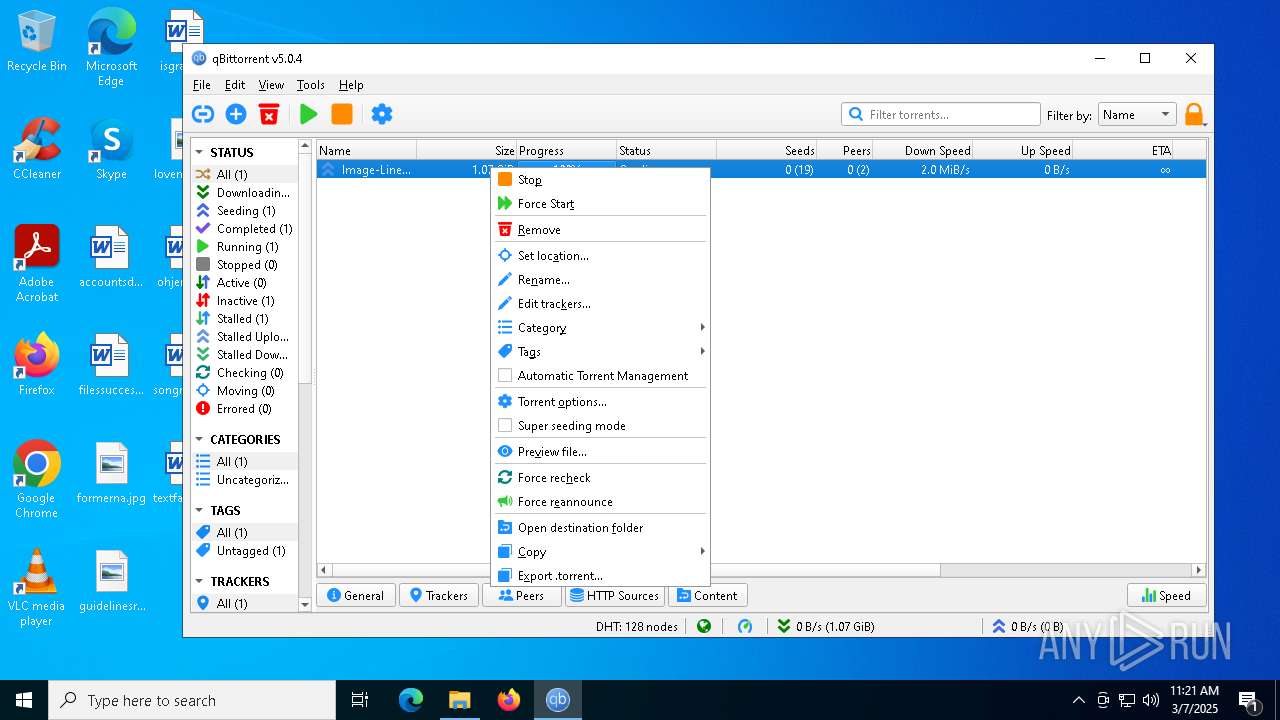Open the View menu
This screenshot has width=1280, height=720.
click(271, 85)
